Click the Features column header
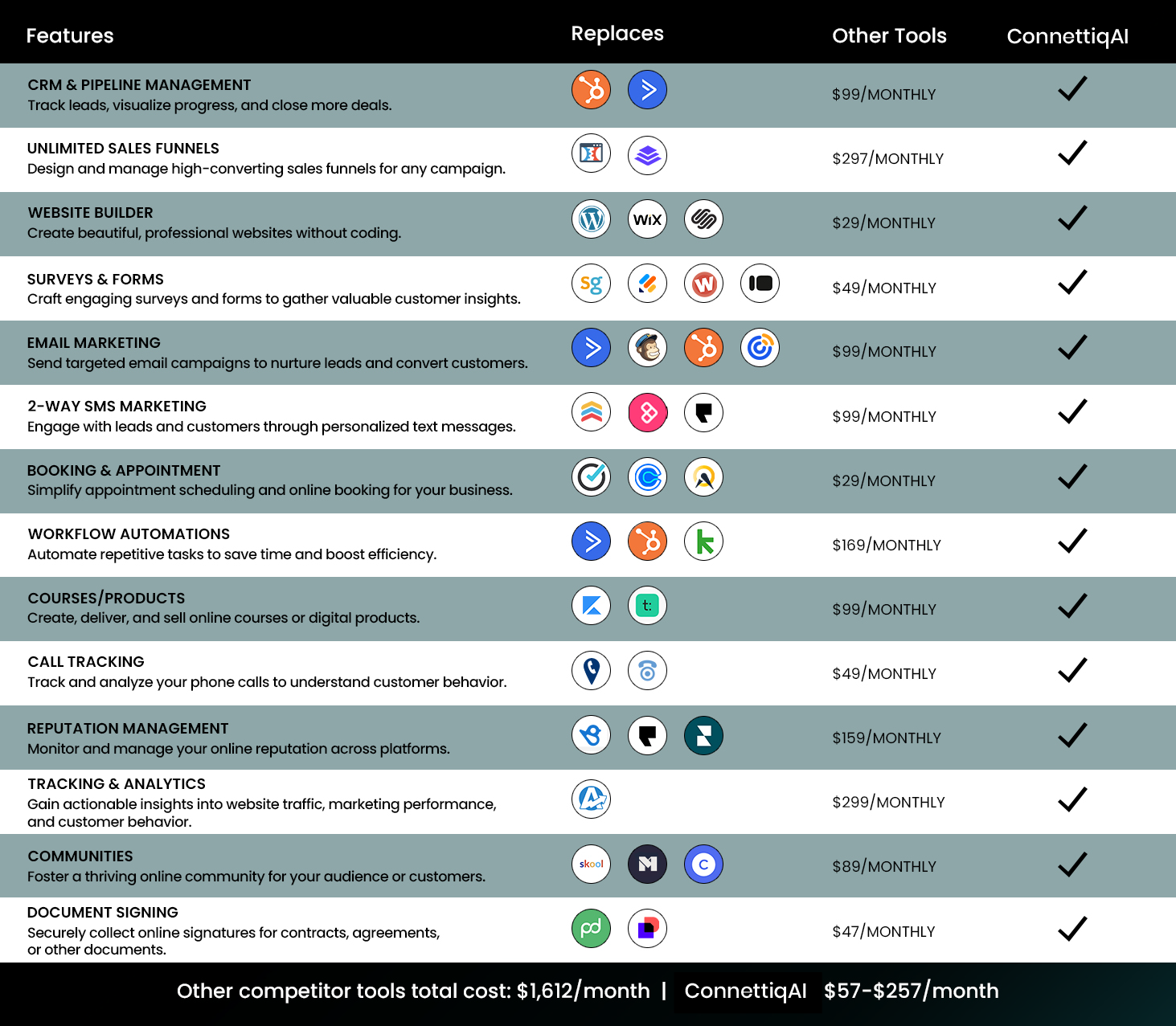This screenshot has height=1026, width=1176. (x=70, y=35)
